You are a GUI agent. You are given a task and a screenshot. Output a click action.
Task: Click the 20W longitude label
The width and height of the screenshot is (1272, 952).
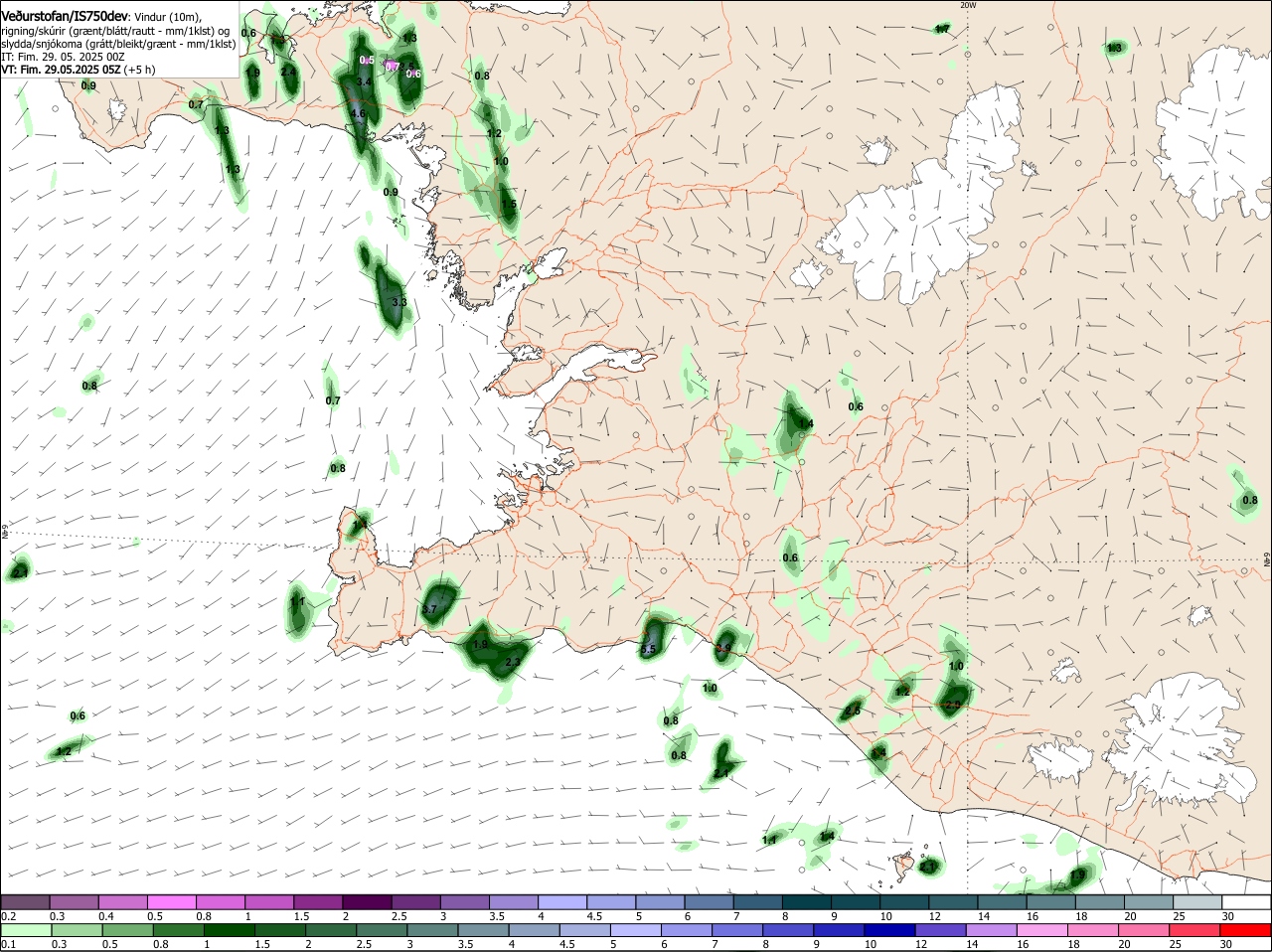pos(968,5)
